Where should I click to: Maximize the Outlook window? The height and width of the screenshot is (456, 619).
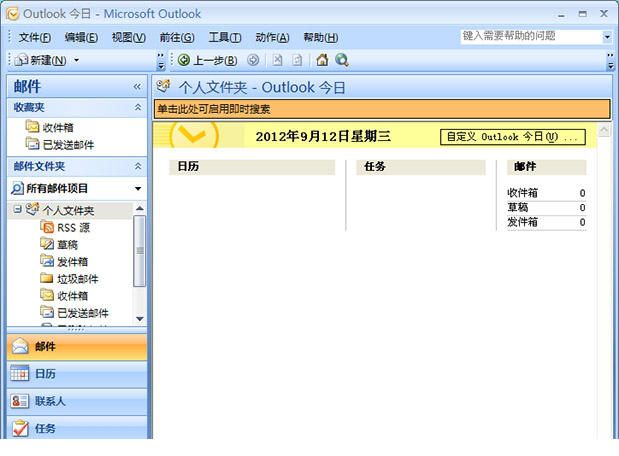[582, 14]
